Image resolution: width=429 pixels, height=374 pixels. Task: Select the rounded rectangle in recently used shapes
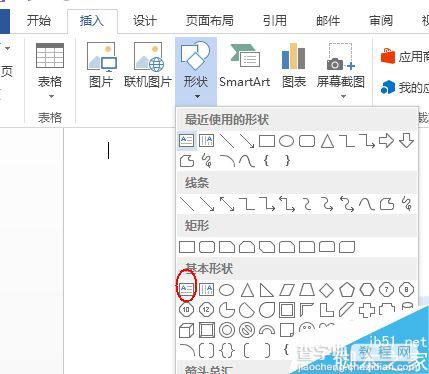(307, 141)
